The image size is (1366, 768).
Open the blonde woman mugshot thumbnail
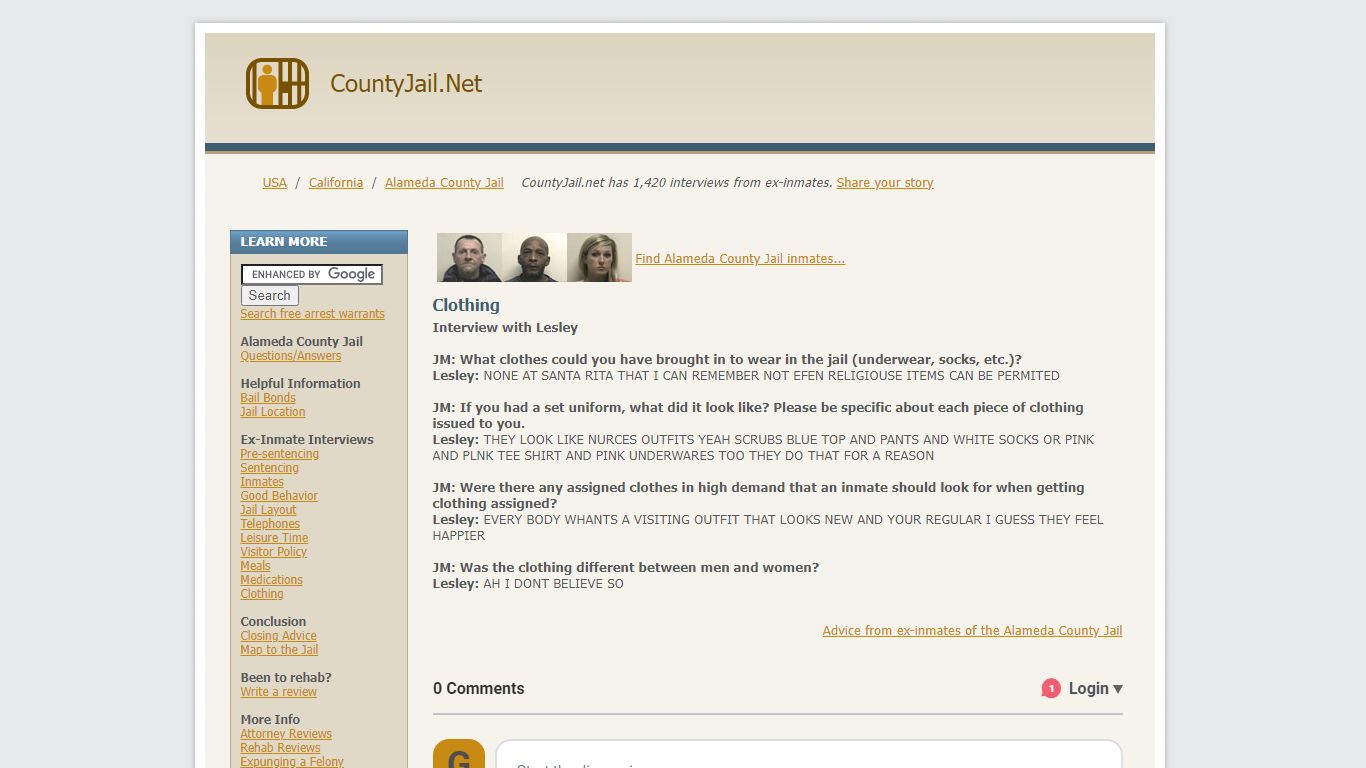599,258
